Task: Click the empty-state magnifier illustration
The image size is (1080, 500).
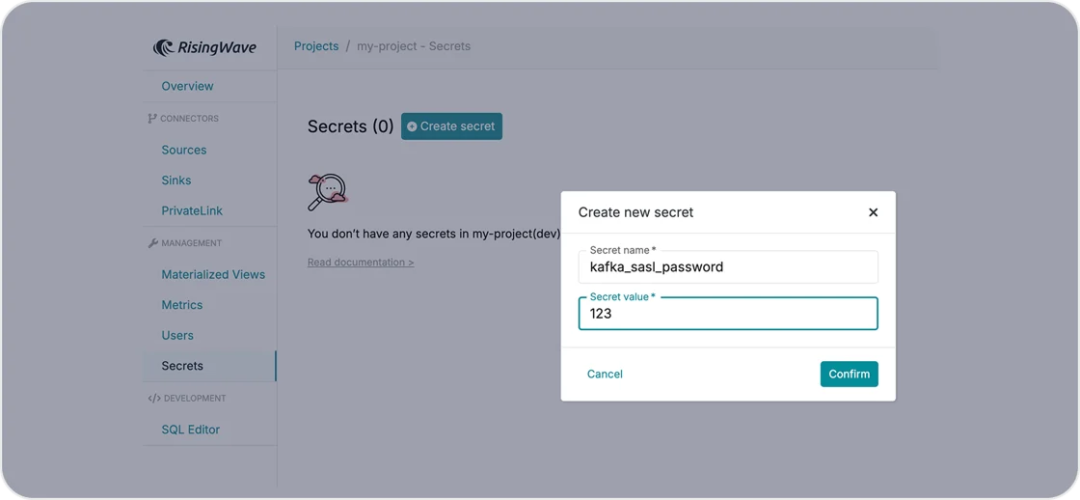Action: [327, 191]
